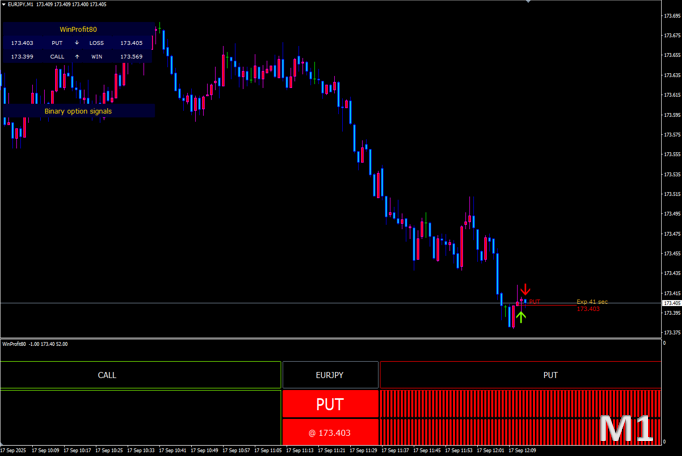Click the current price tag 173.405 on scale
Image resolution: width=682 pixels, height=456 pixels.
click(x=672, y=303)
